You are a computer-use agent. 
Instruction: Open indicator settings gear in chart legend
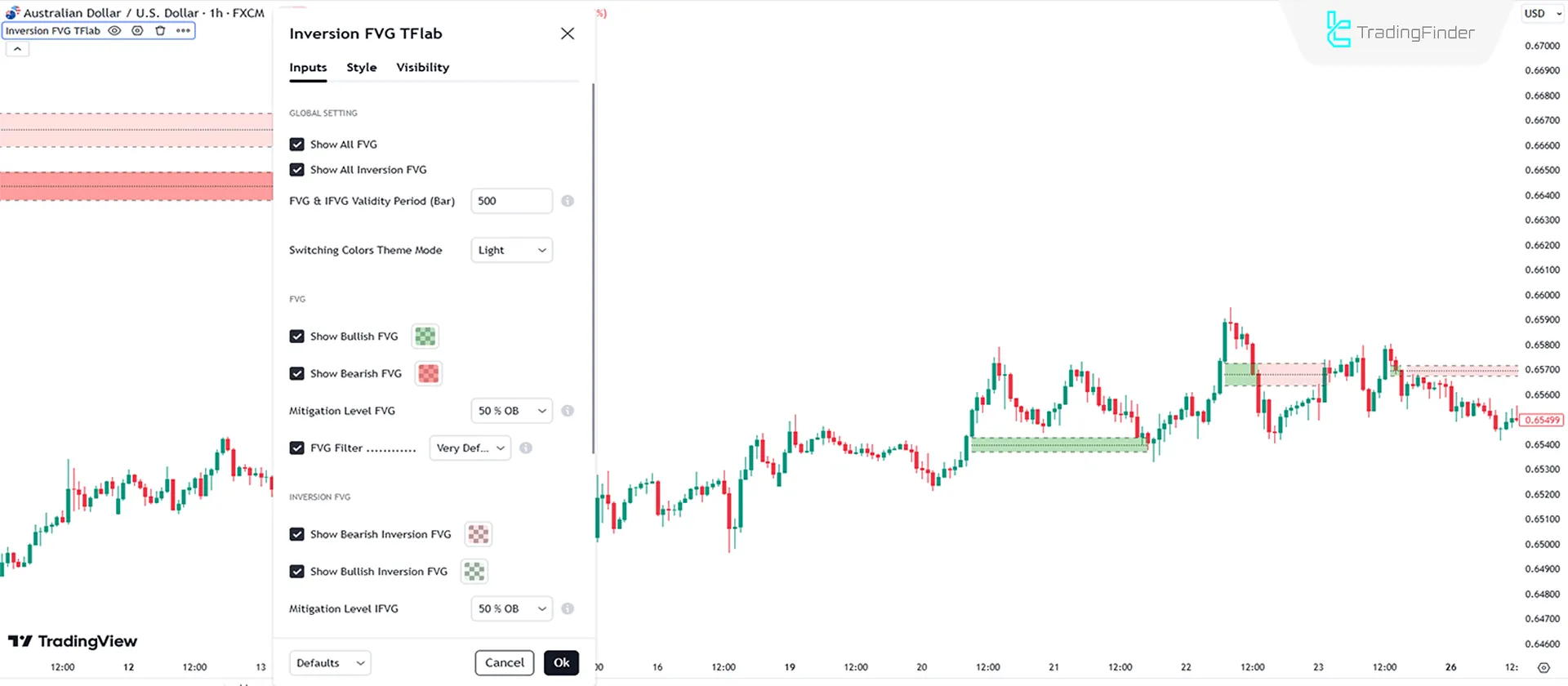(138, 31)
